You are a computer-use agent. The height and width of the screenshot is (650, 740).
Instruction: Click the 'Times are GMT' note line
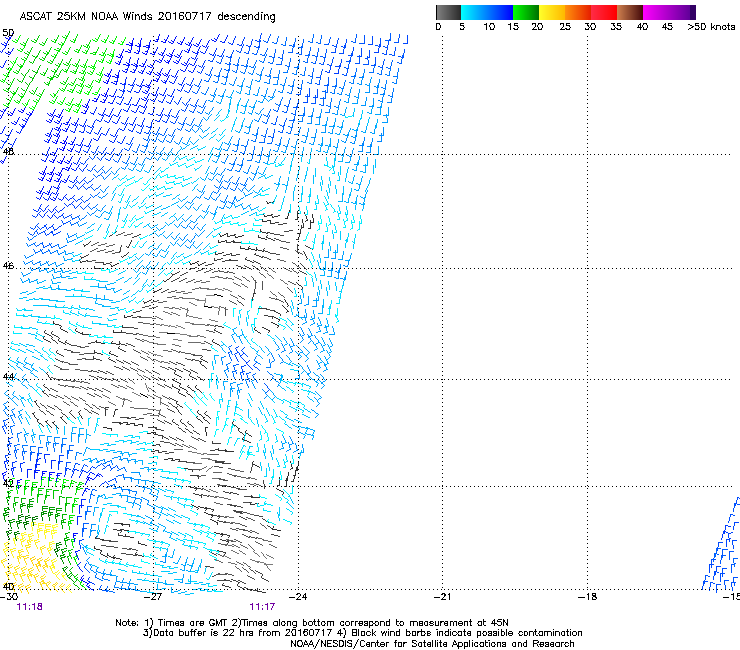[x=312, y=623]
